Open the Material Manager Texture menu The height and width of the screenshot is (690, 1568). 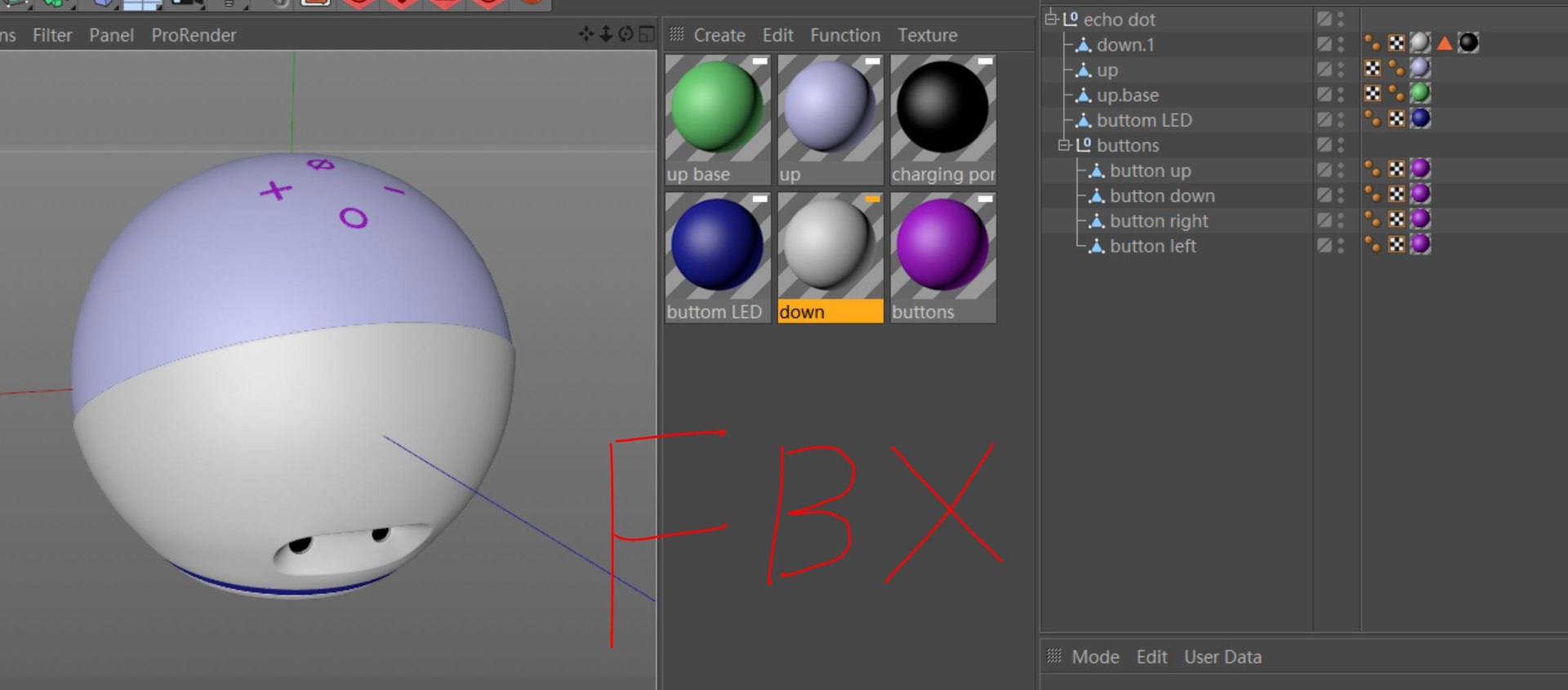click(928, 35)
